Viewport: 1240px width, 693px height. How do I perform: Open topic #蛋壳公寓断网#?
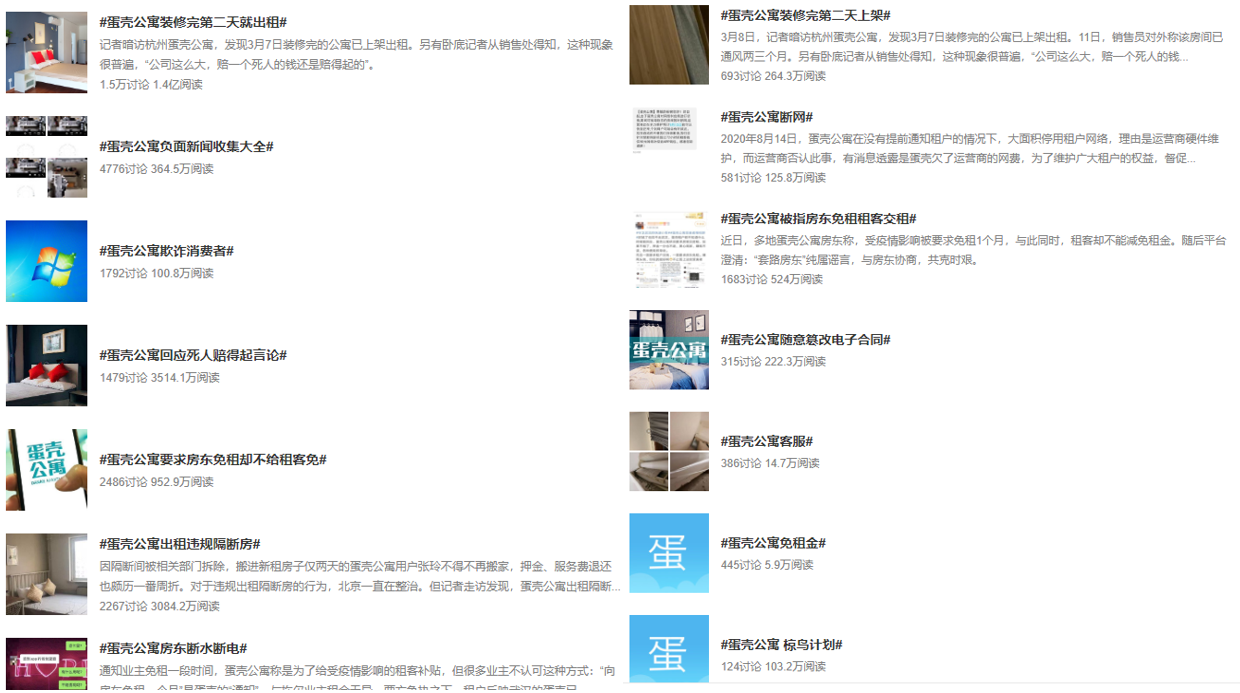[767, 117]
